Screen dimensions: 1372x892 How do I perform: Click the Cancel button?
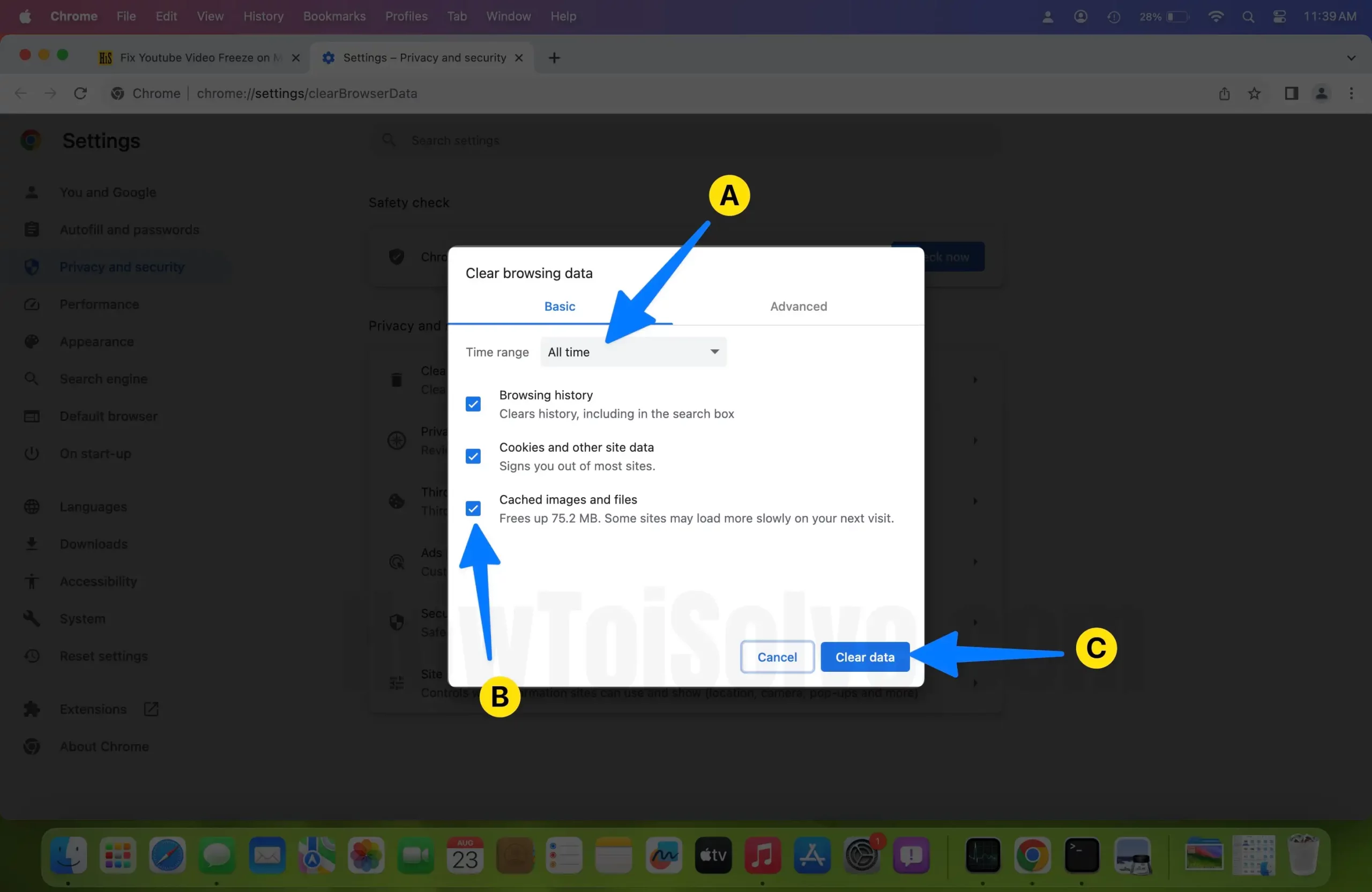tap(777, 657)
